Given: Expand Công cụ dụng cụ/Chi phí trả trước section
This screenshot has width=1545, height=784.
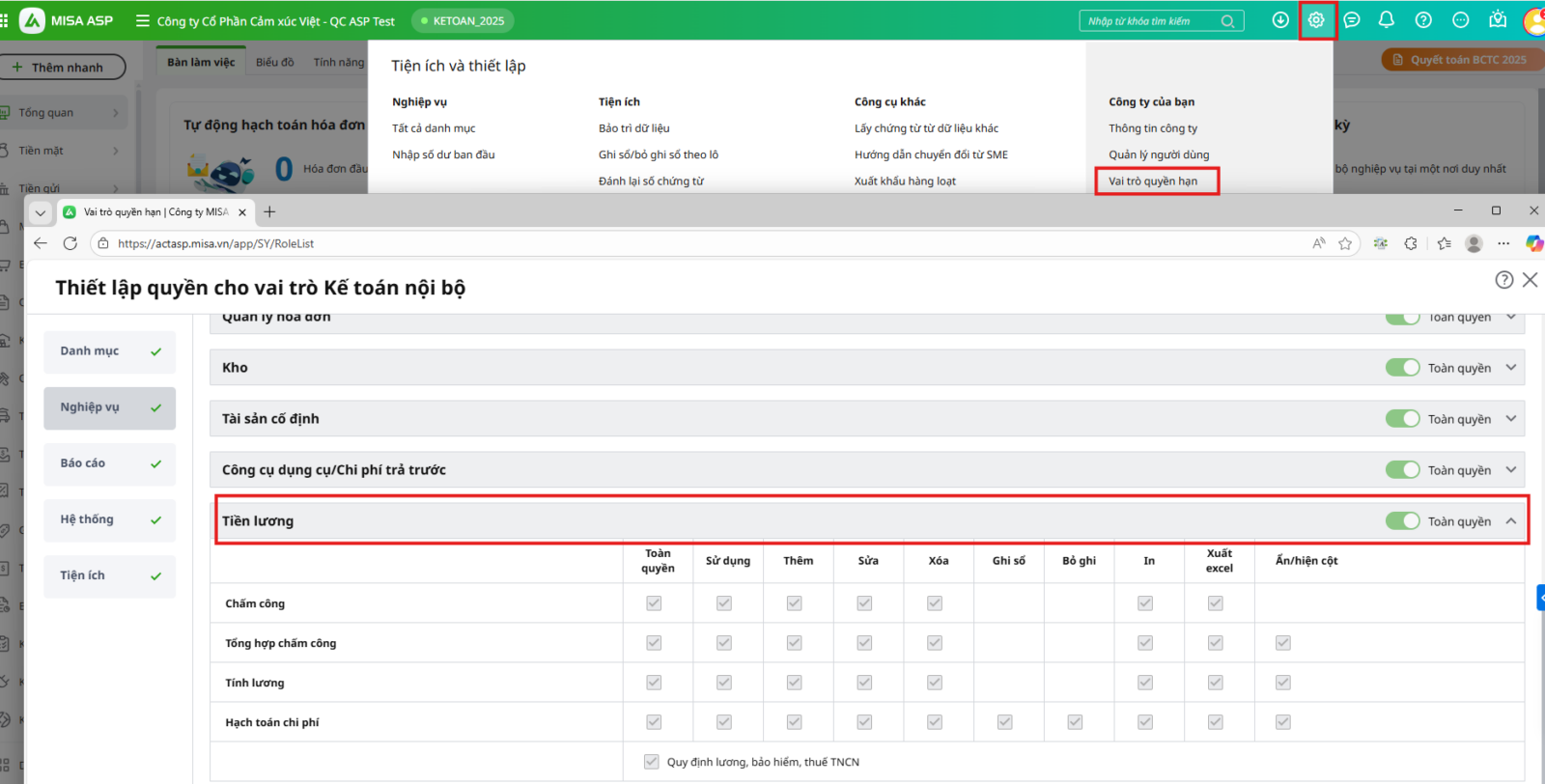Looking at the screenshot, I should (x=1511, y=470).
